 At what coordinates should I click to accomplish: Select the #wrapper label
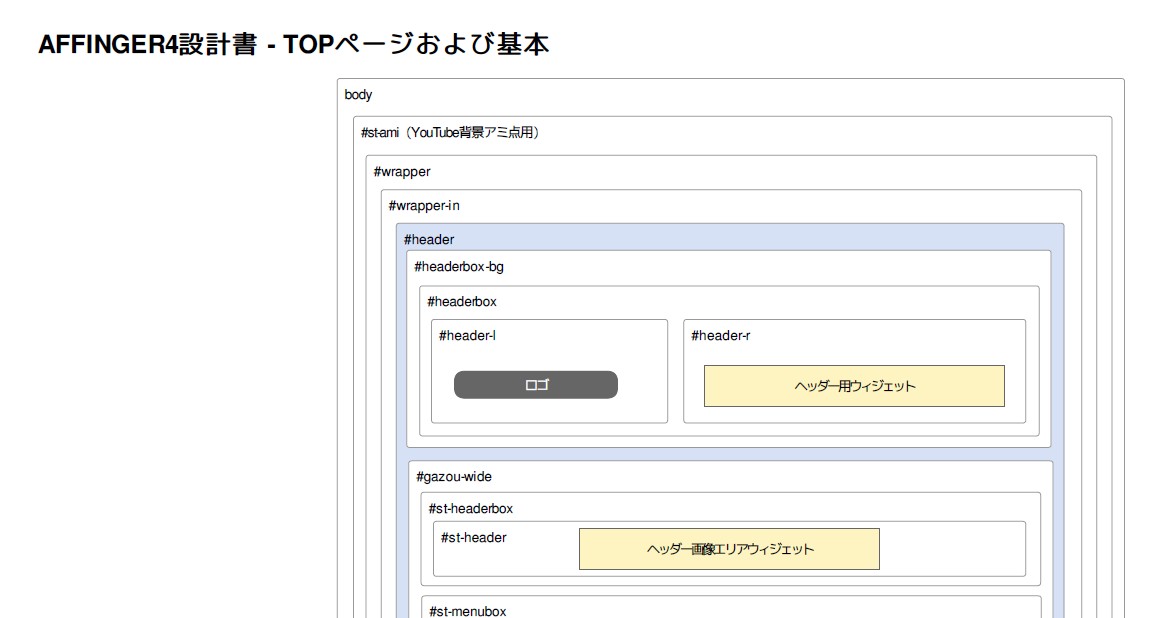pyautogui.click(x=402, y=172)
